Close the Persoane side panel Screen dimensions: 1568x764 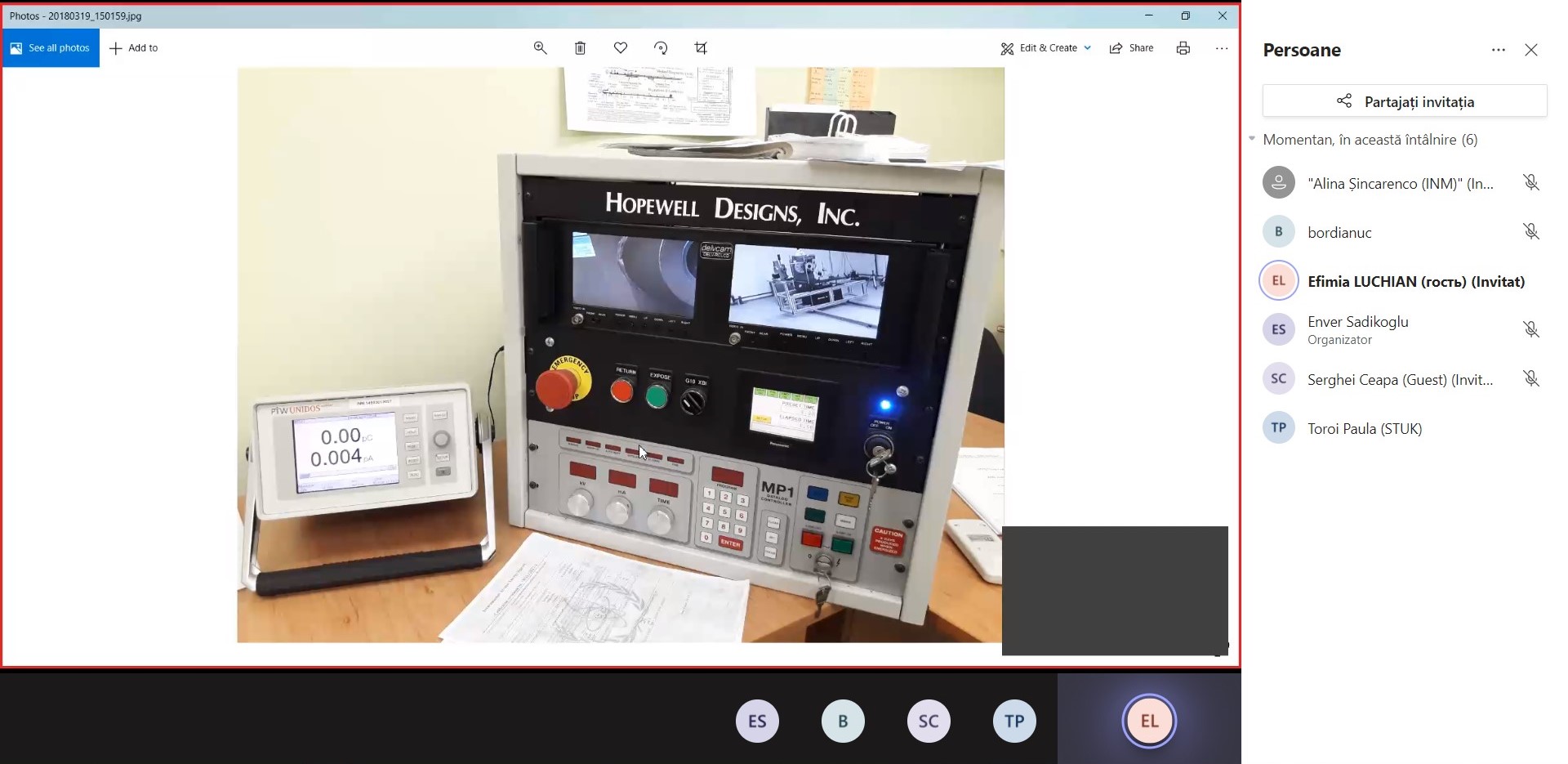[1530, 50]
